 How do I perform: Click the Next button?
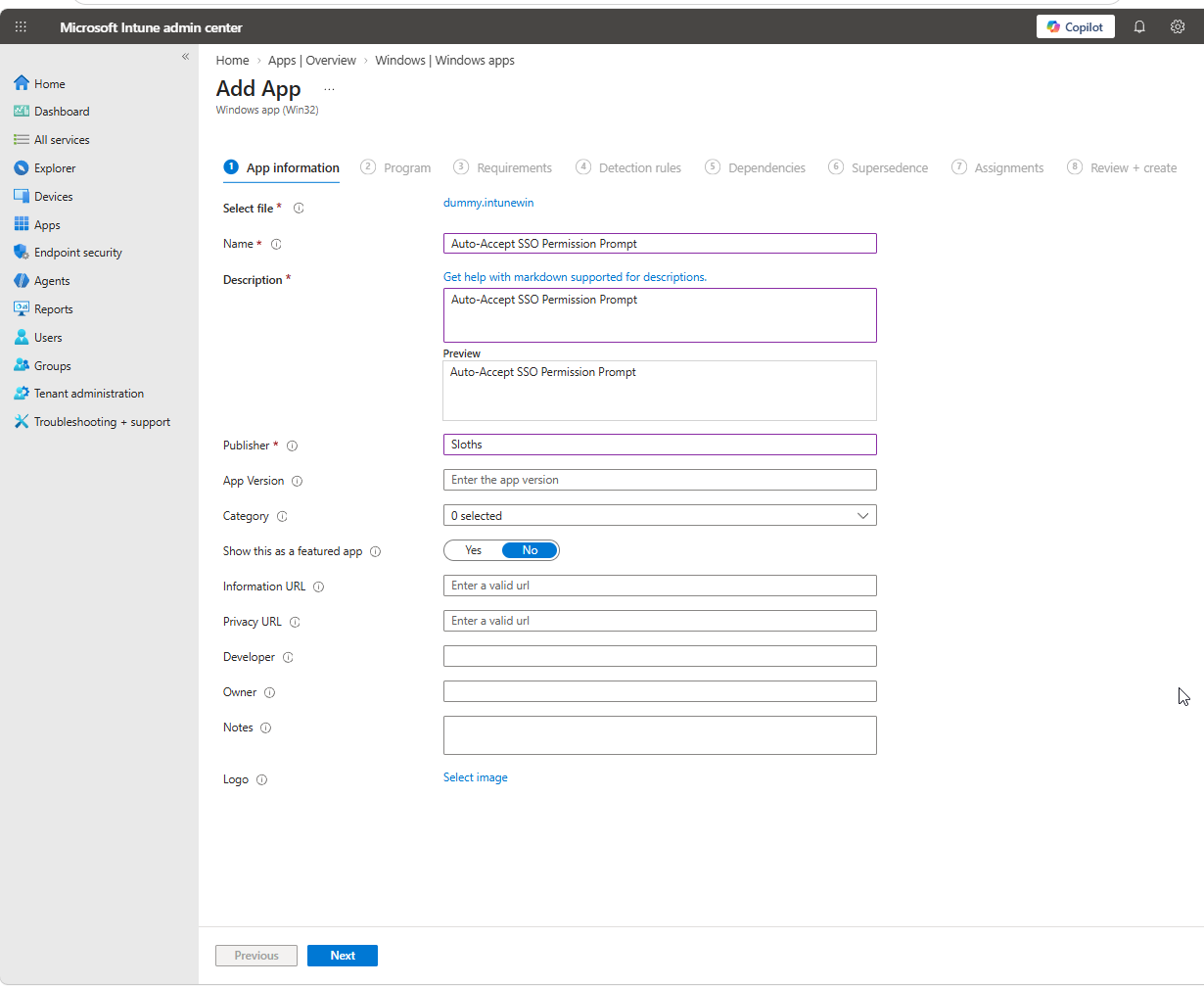[x=343, y=956]
